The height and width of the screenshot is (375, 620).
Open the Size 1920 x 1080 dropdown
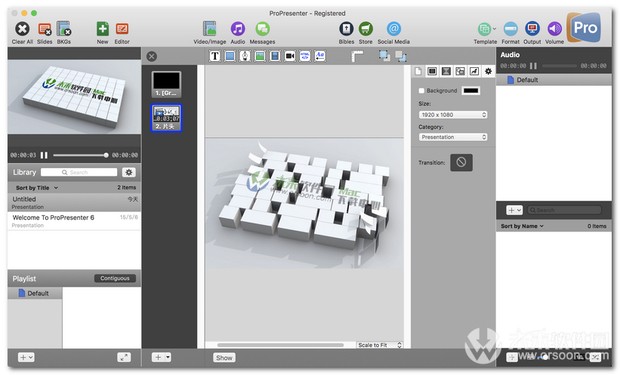pyautogui.click(x=453, y=115)
